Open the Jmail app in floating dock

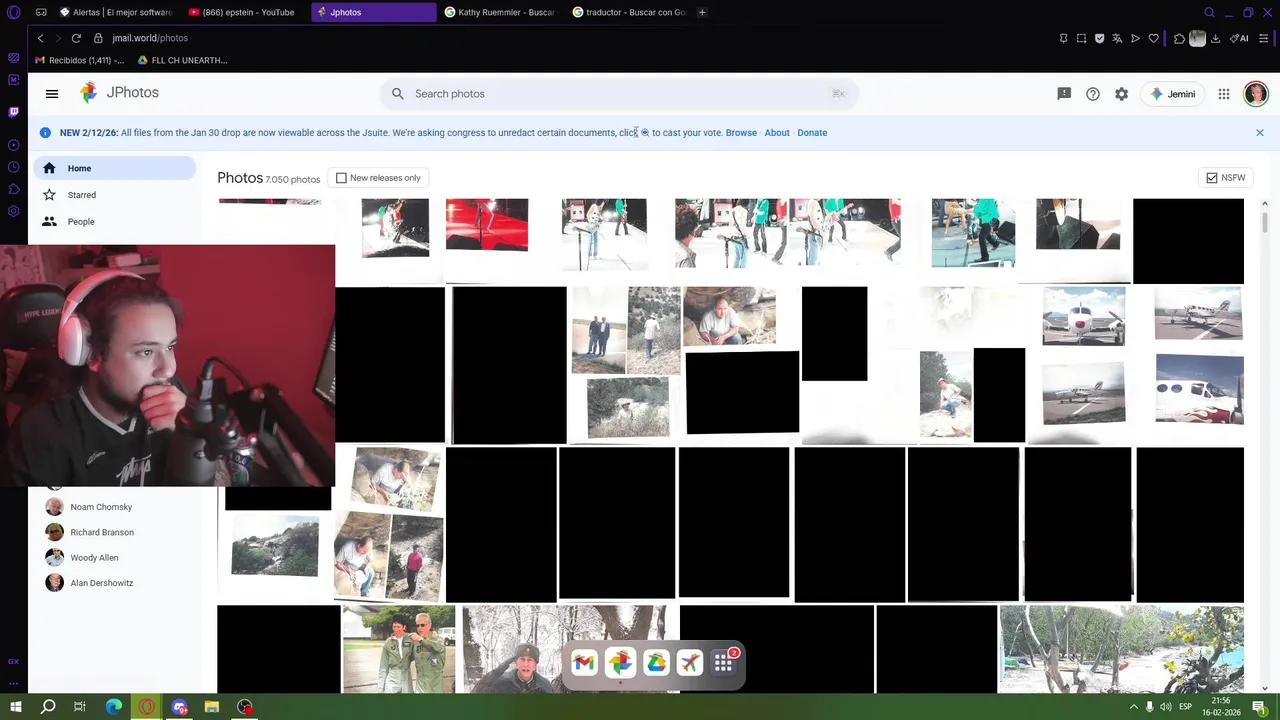[x=584, y=663]
